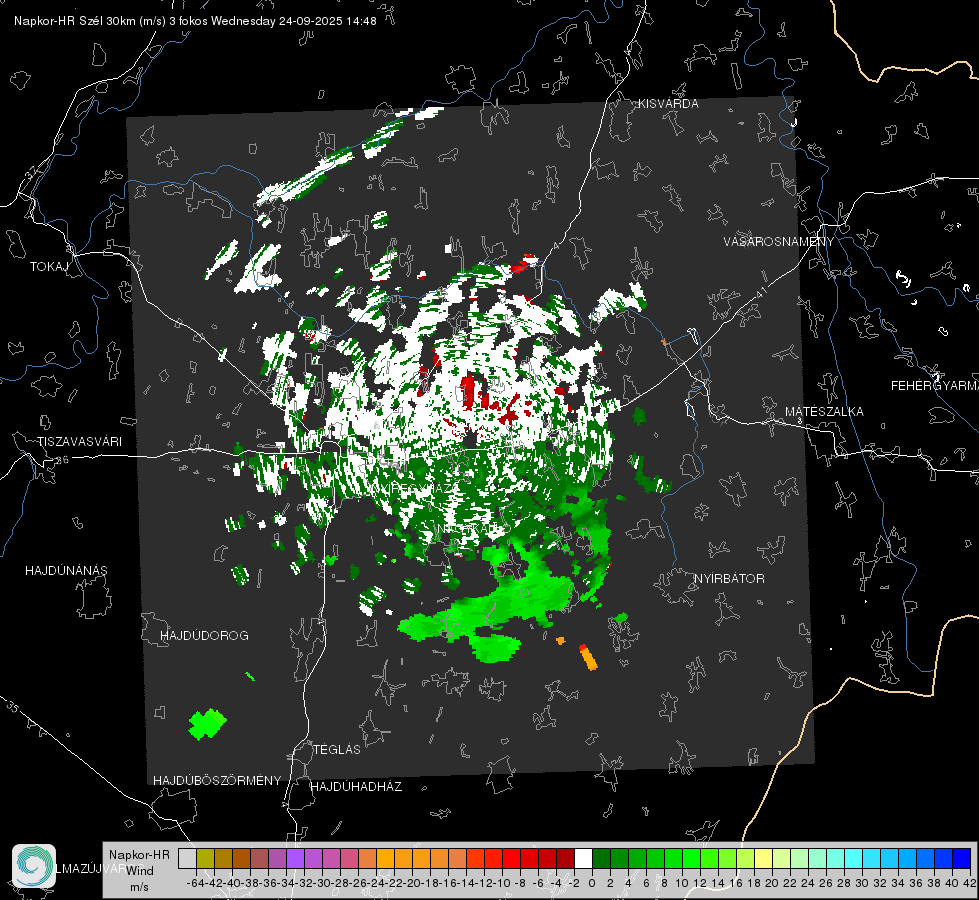Select the HAJDÚHADHÁZ city label
This screenshot has width=979, height=900.
tap(356, 787)
